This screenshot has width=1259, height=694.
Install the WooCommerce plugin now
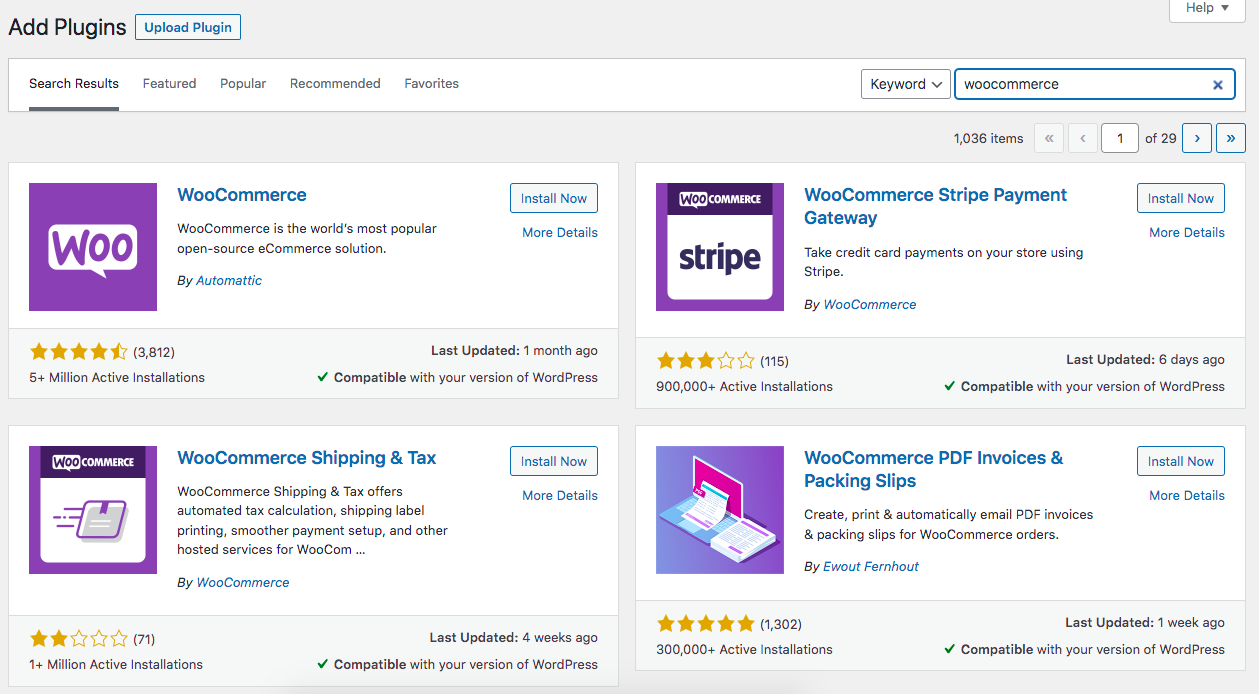click(554, 198)
